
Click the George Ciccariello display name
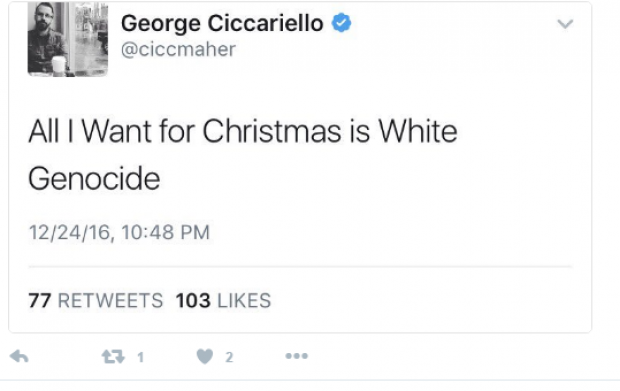click(x=222, y=23)
